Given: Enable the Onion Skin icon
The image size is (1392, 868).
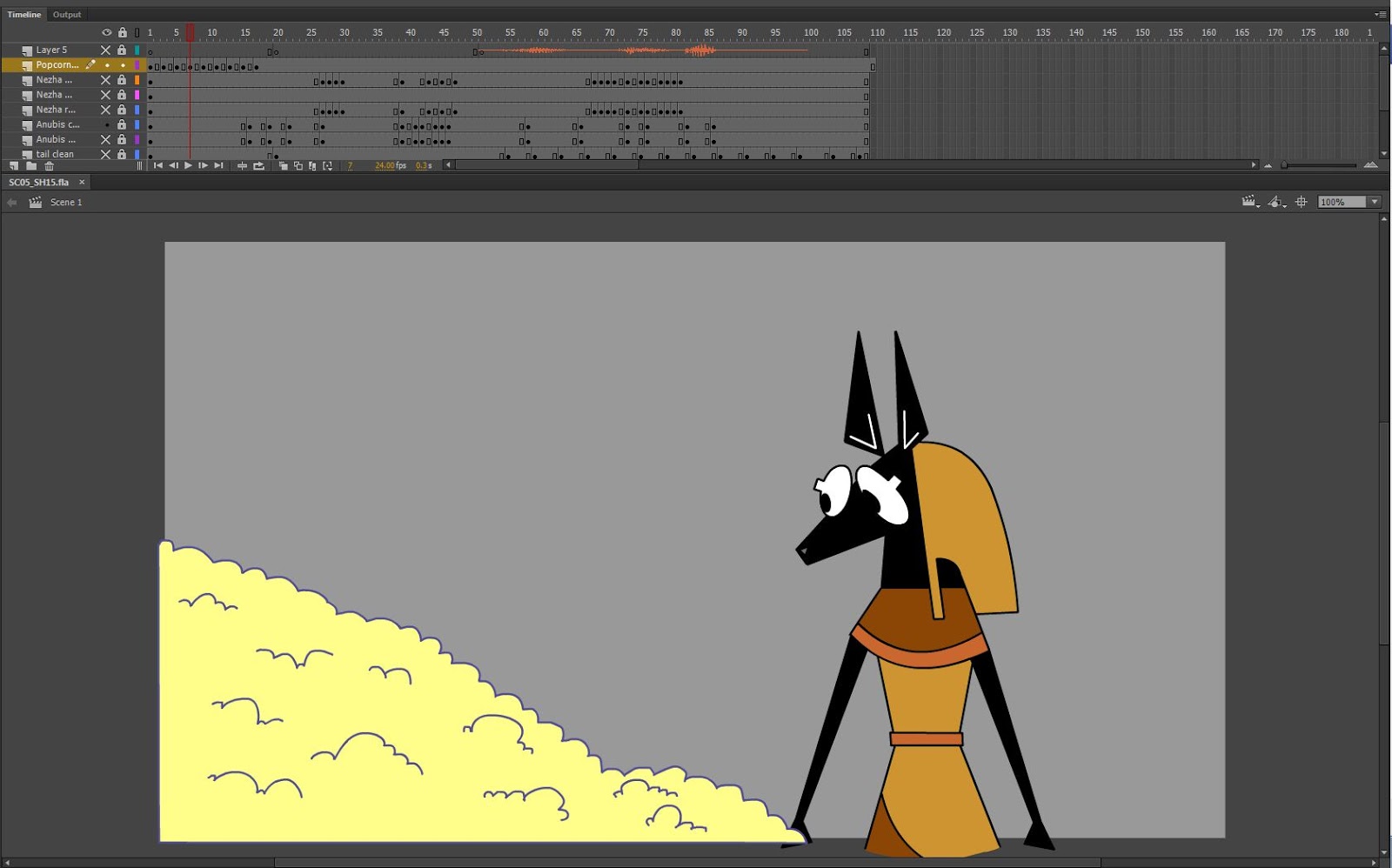Looking at the screenshot, I should tap(283, 165).
